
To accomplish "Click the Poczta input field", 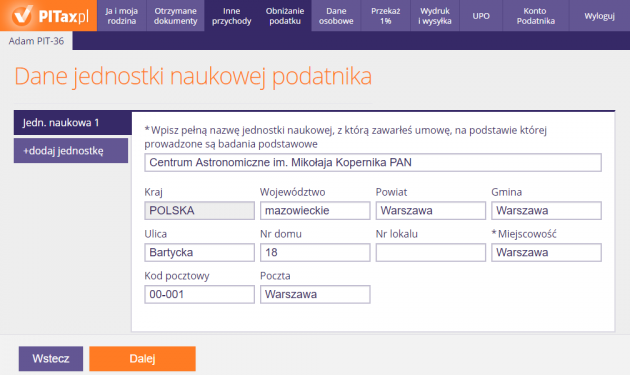I will point(315,294).
